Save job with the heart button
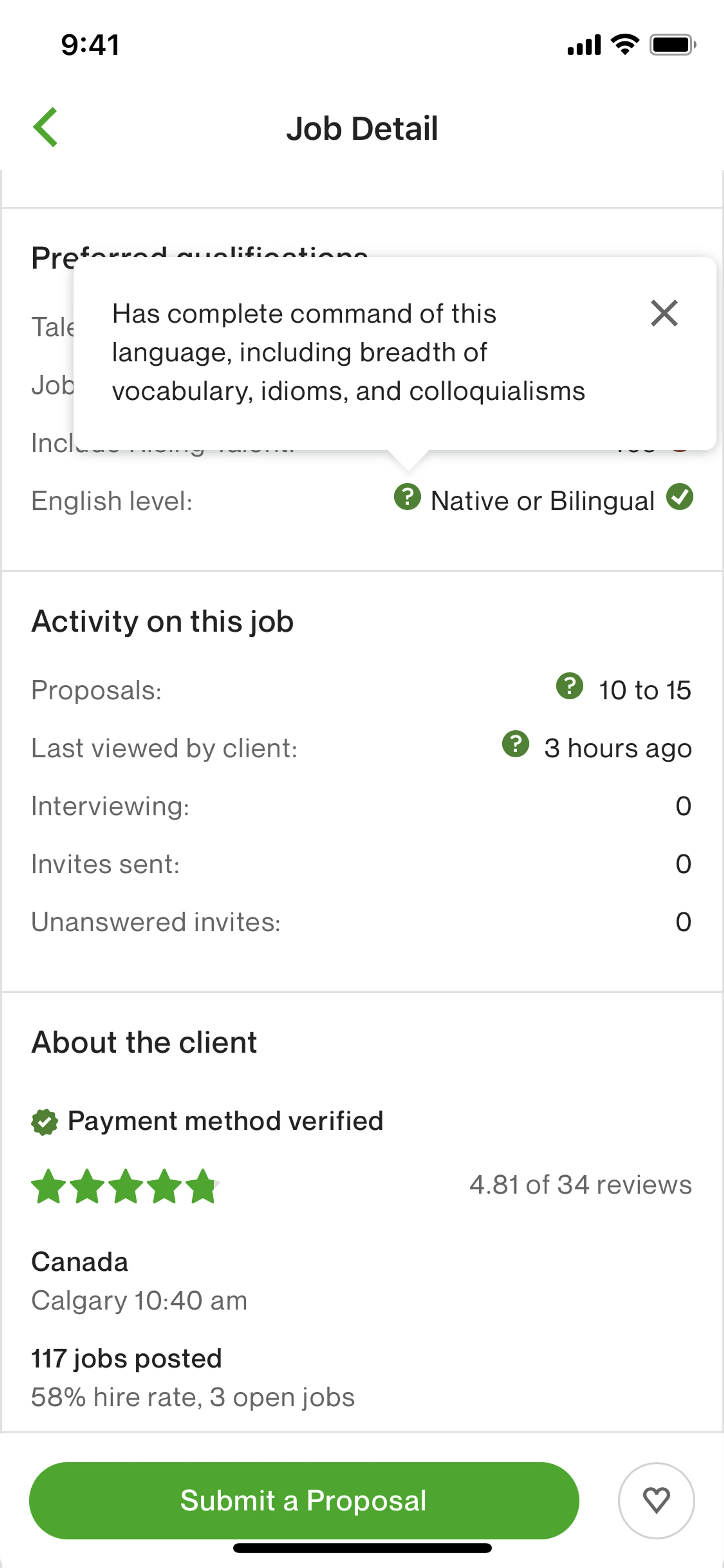This screenshot has height=1568, width=724. 656,1500
